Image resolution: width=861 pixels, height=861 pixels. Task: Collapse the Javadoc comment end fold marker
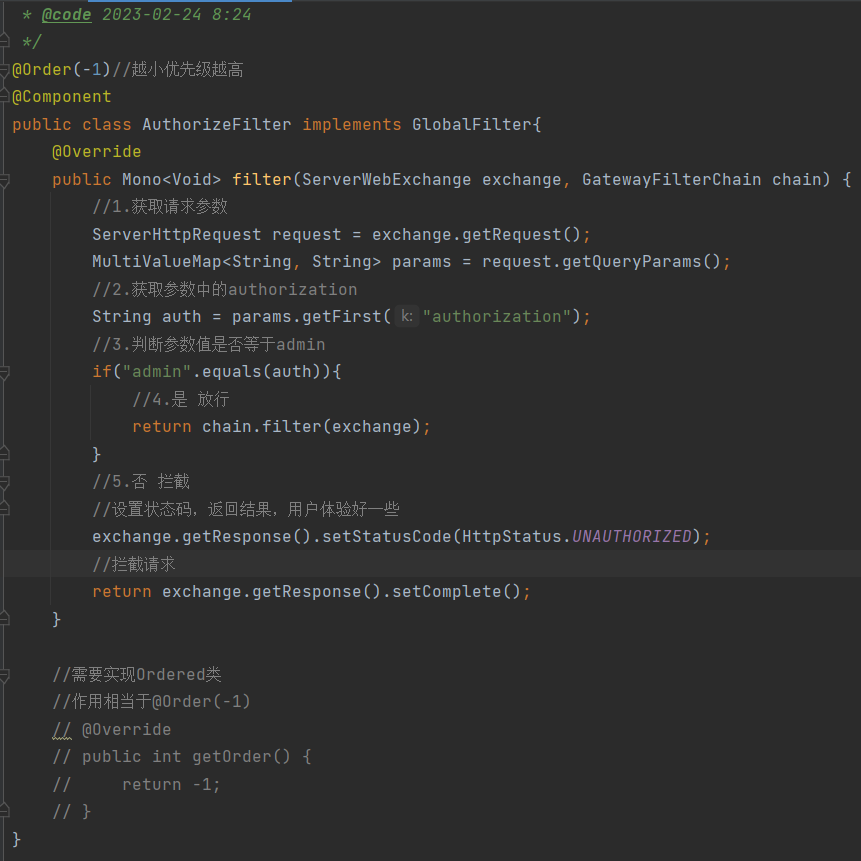[4, 41]
